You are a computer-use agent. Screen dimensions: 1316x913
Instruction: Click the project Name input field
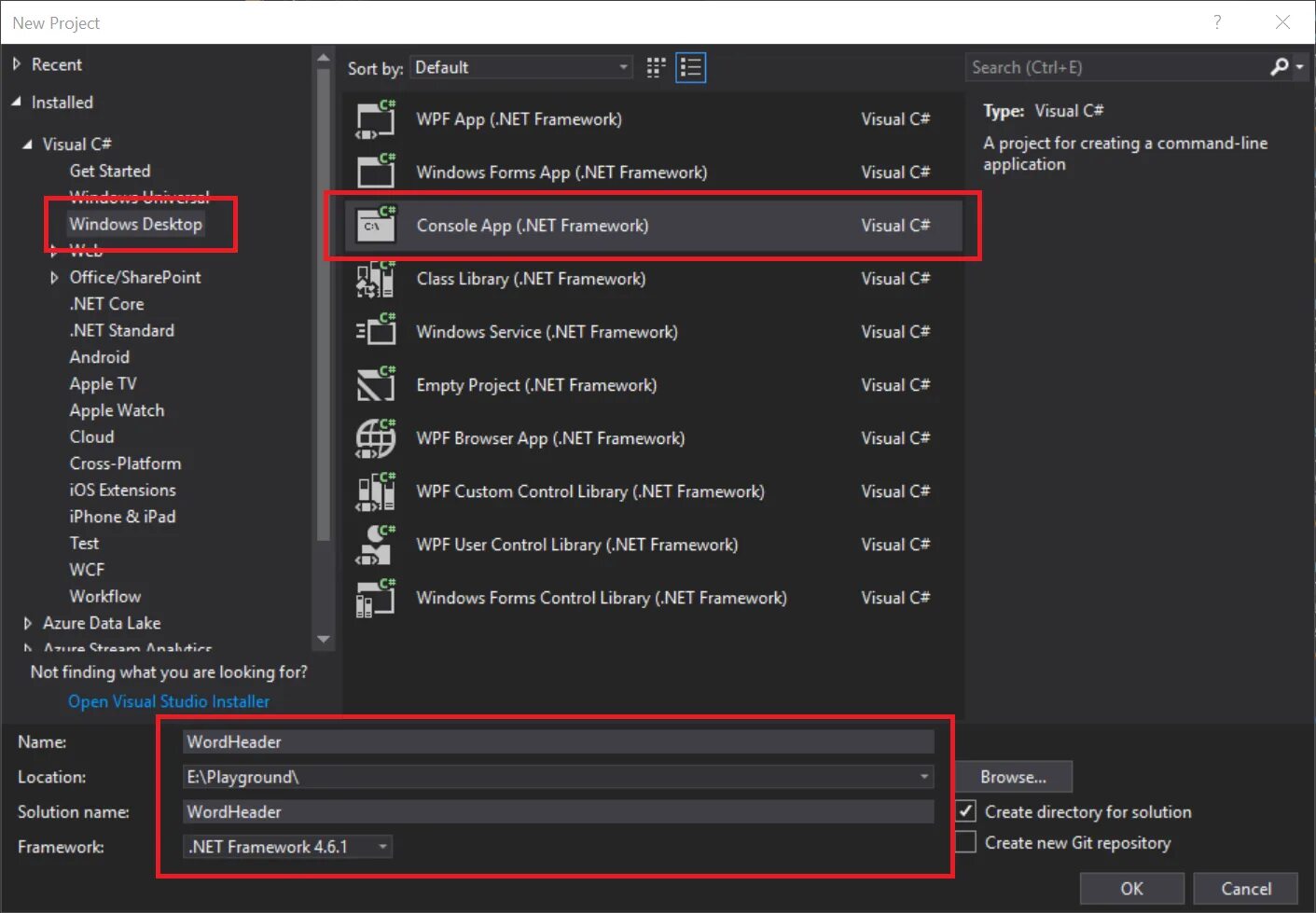pyautogui.click(x=559, y=741)
